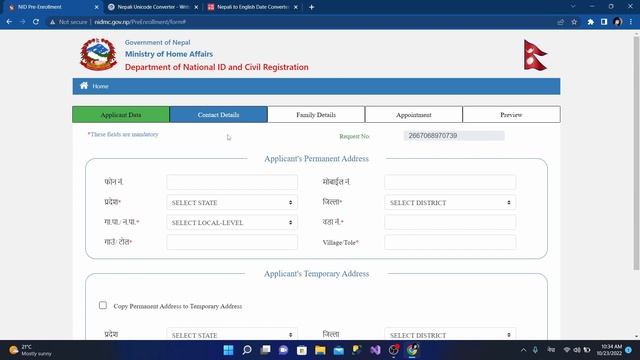The height and width of the screenshot is (360, 640).
Task: Switch to the Contact Details tab
Action: pos(218,115)
